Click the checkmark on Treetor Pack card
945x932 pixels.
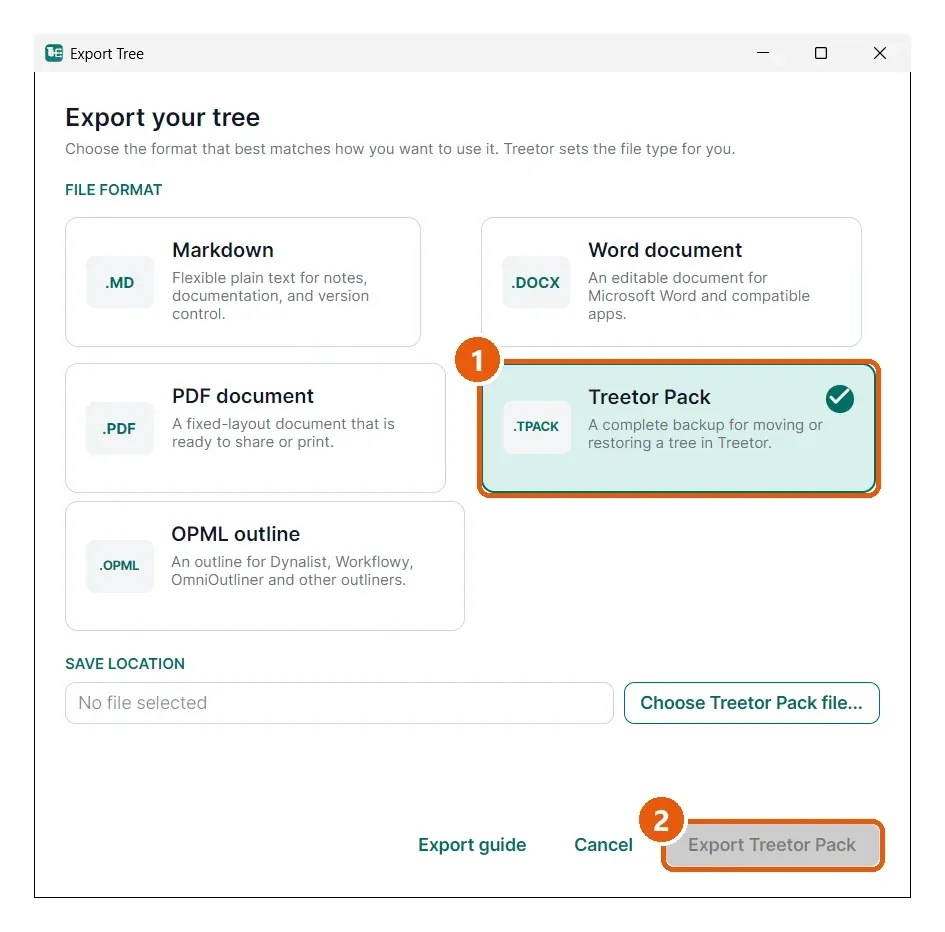coord(840,398)
